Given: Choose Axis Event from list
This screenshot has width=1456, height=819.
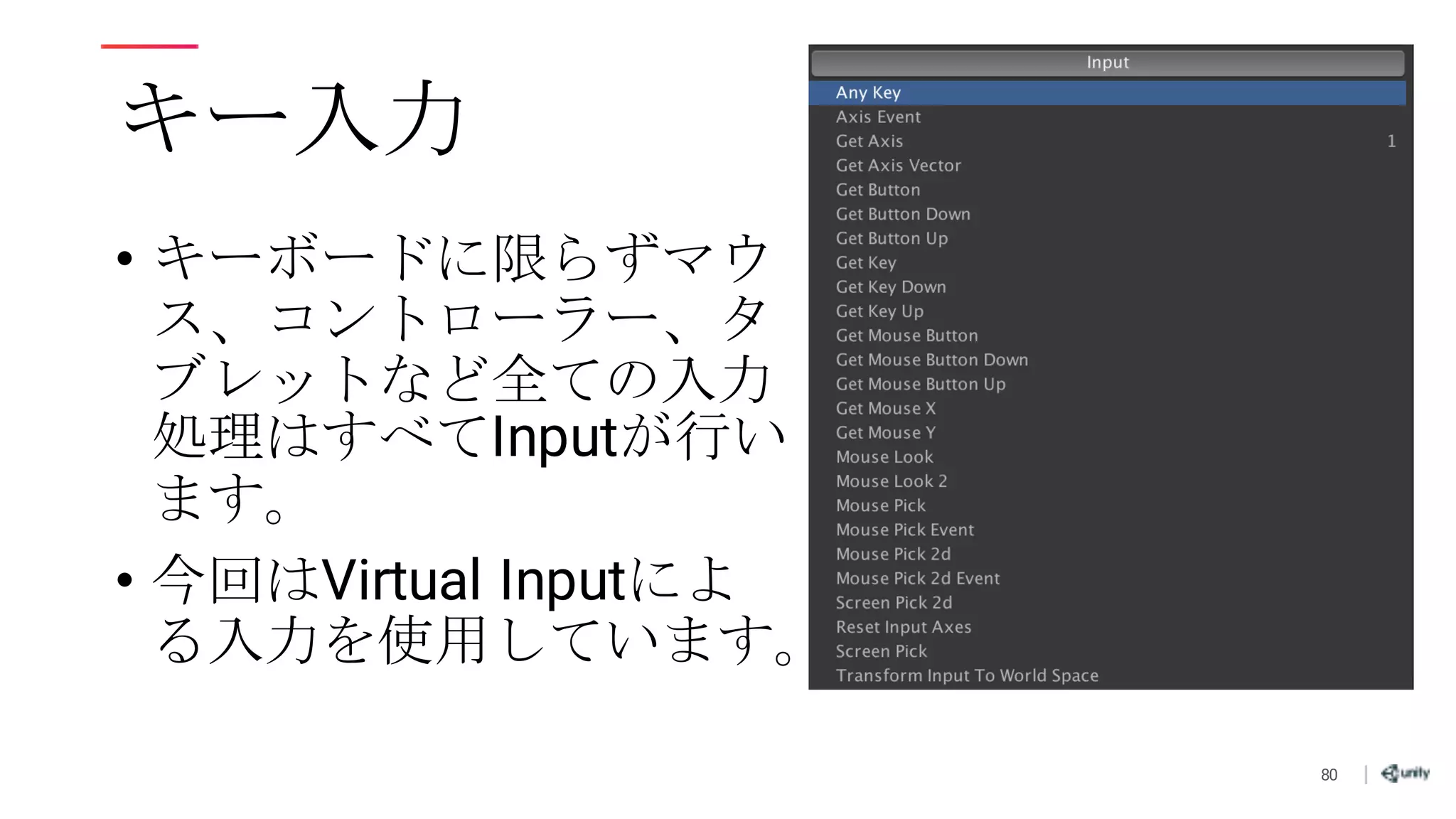Looking at the screenshot, I should tap(878, 117).
